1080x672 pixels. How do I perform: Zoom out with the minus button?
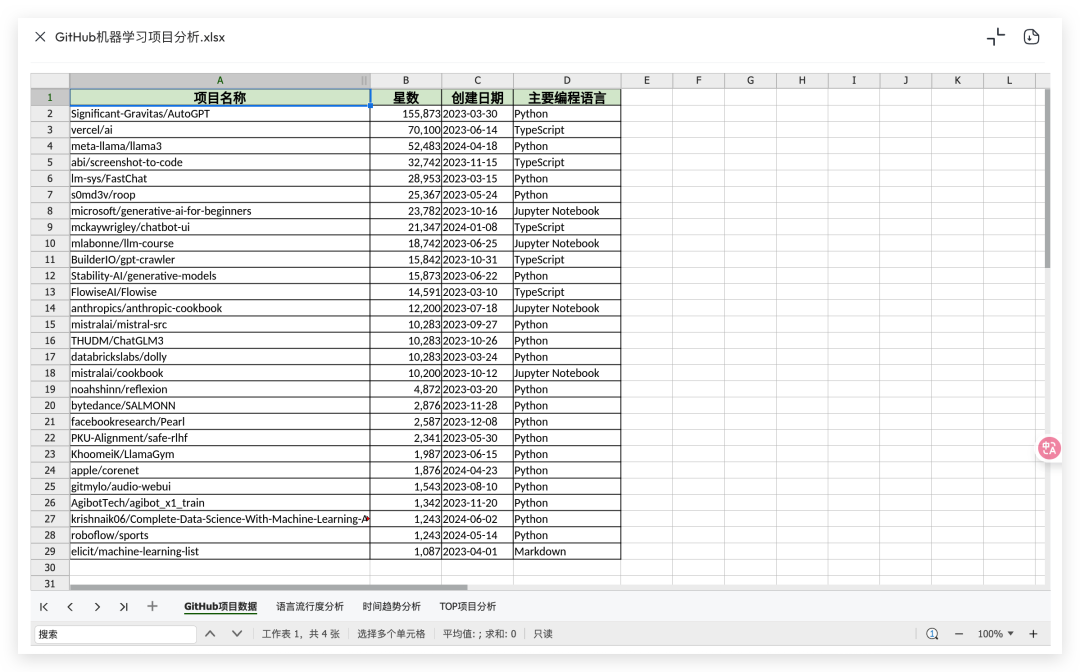click(x=959, y=633)
